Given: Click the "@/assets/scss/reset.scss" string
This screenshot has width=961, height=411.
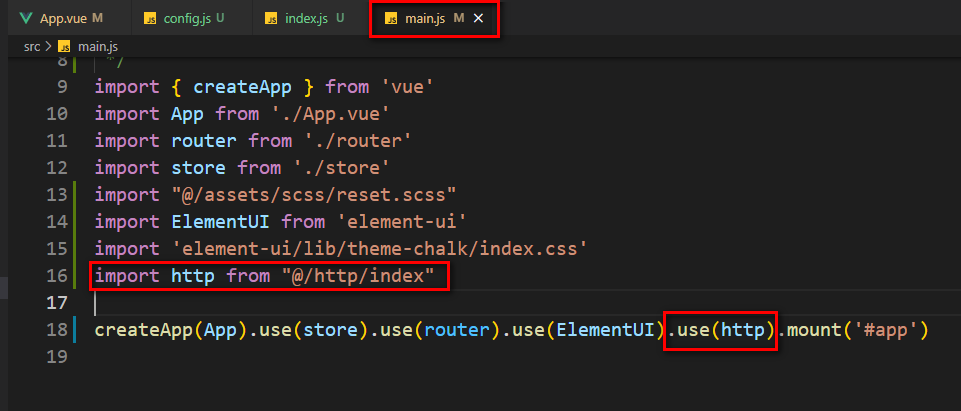Looking at the screenshot, I should pyautogui.click(x=314, y=195).
